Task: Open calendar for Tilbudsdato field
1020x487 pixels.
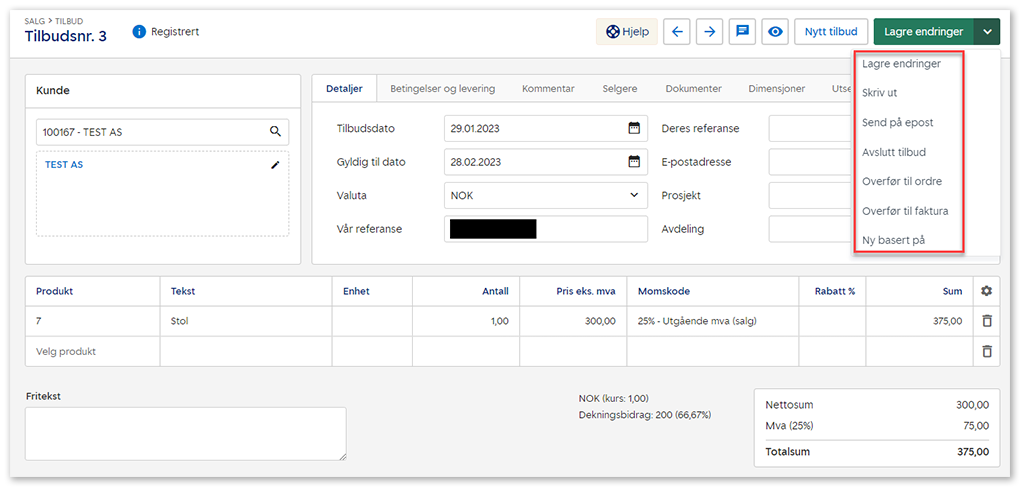Action: [x=634, y=128]
